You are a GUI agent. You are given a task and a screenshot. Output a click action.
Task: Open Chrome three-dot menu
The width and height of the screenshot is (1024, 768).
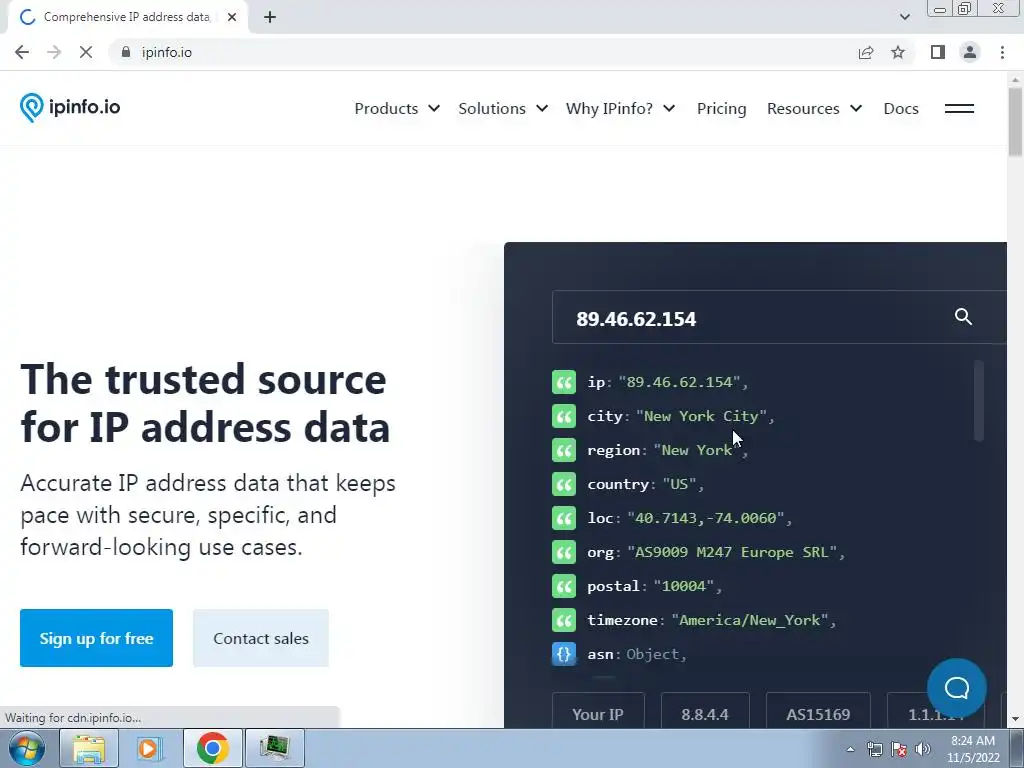[x=1002, y=52]
